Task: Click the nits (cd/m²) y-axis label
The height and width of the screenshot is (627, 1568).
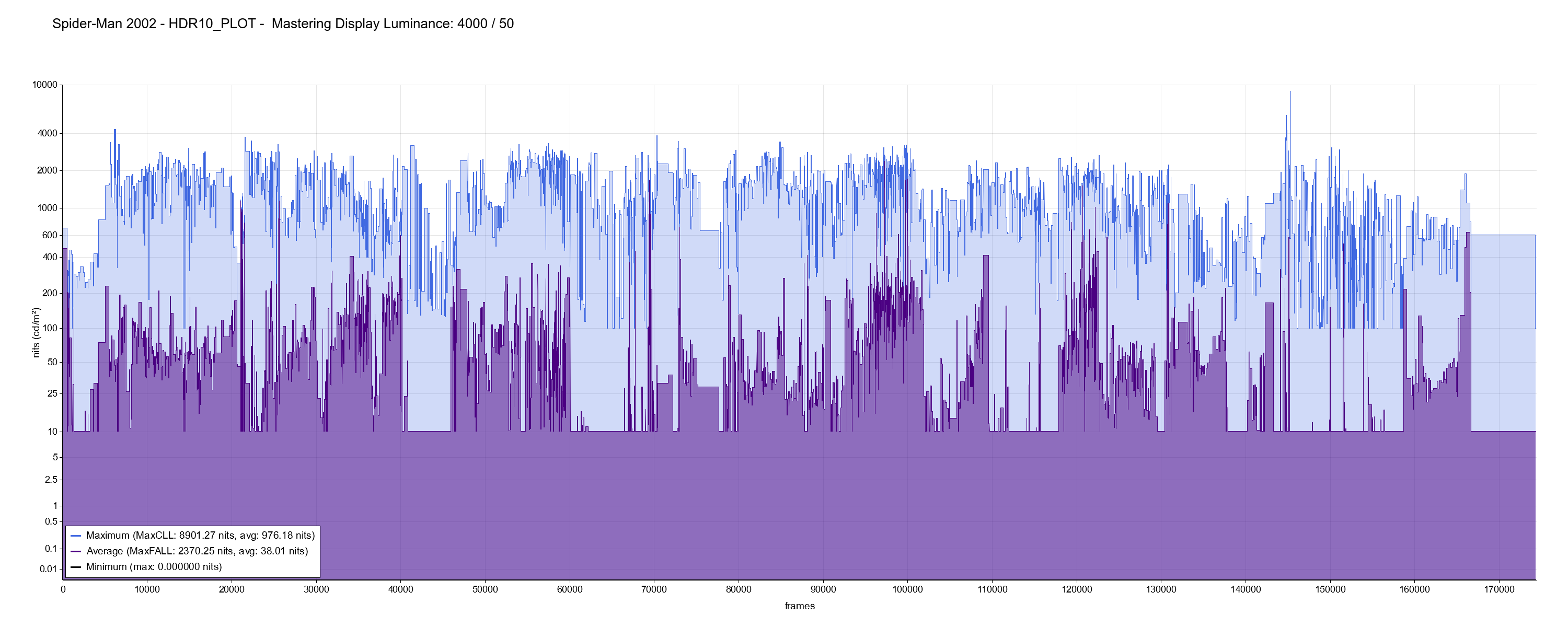Action: [x=36, y=332]
